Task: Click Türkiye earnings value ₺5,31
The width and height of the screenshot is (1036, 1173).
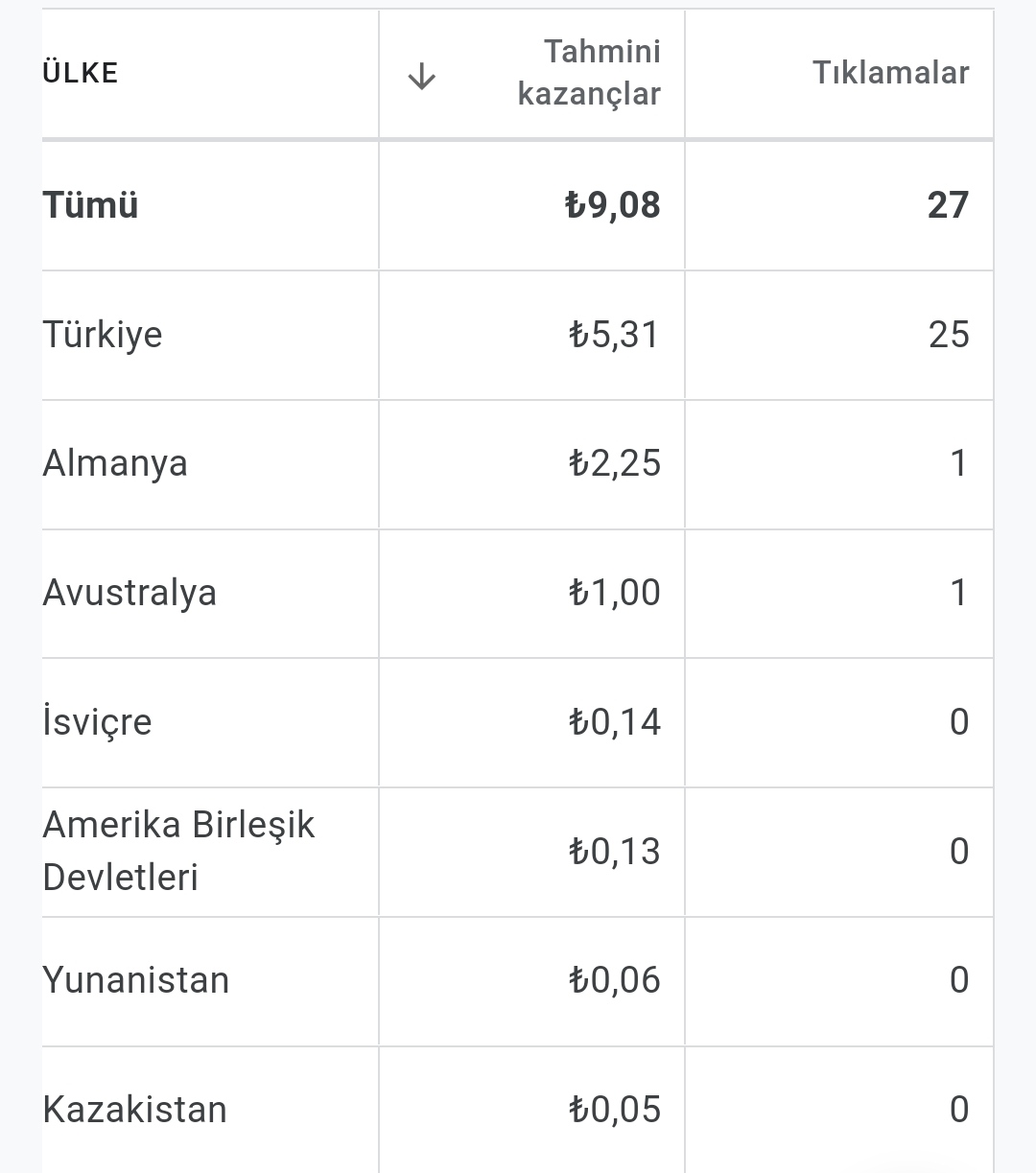Action: (614, 335)
